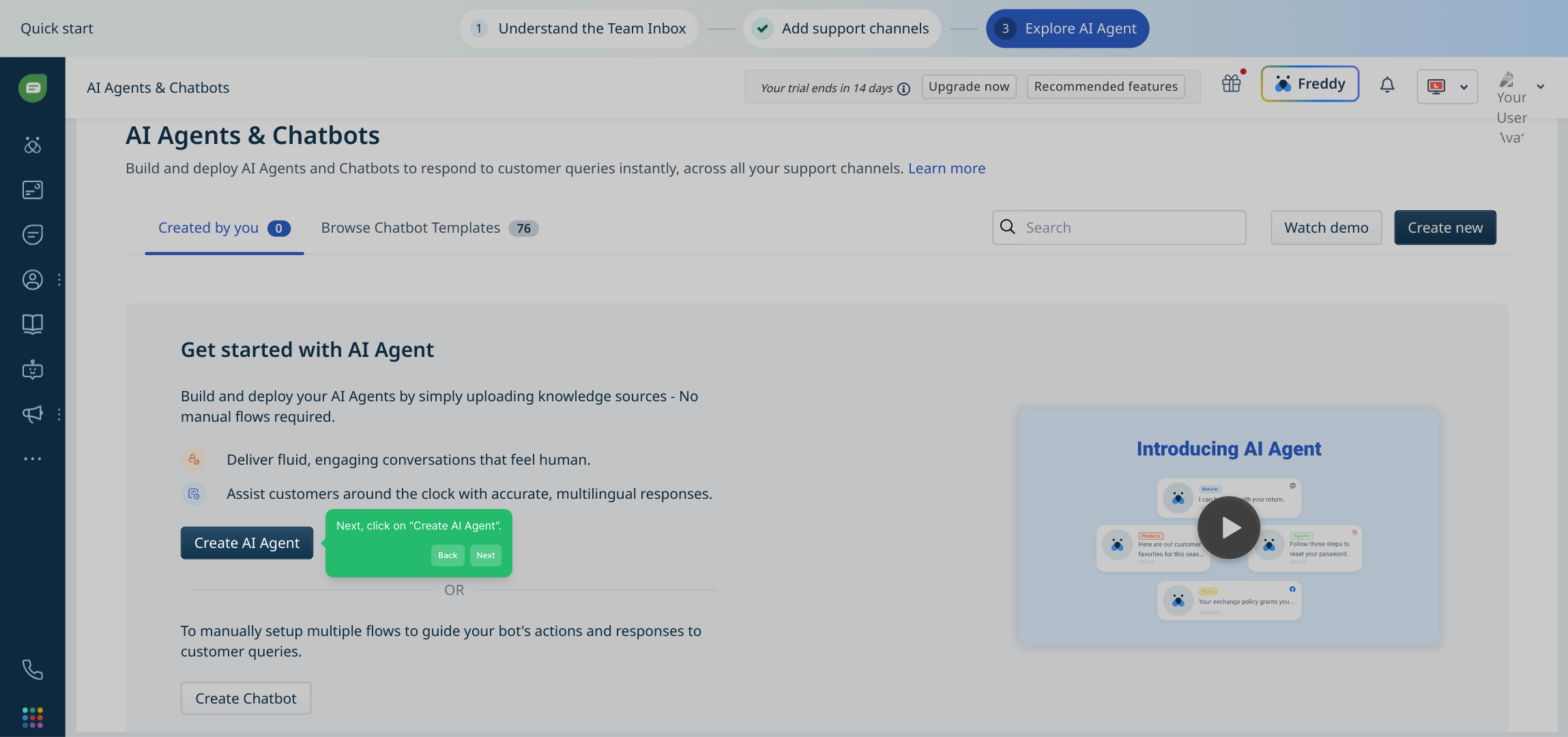Open the bot icon in sidebar
1568x737 pixels.
click(x=32, y=370)
